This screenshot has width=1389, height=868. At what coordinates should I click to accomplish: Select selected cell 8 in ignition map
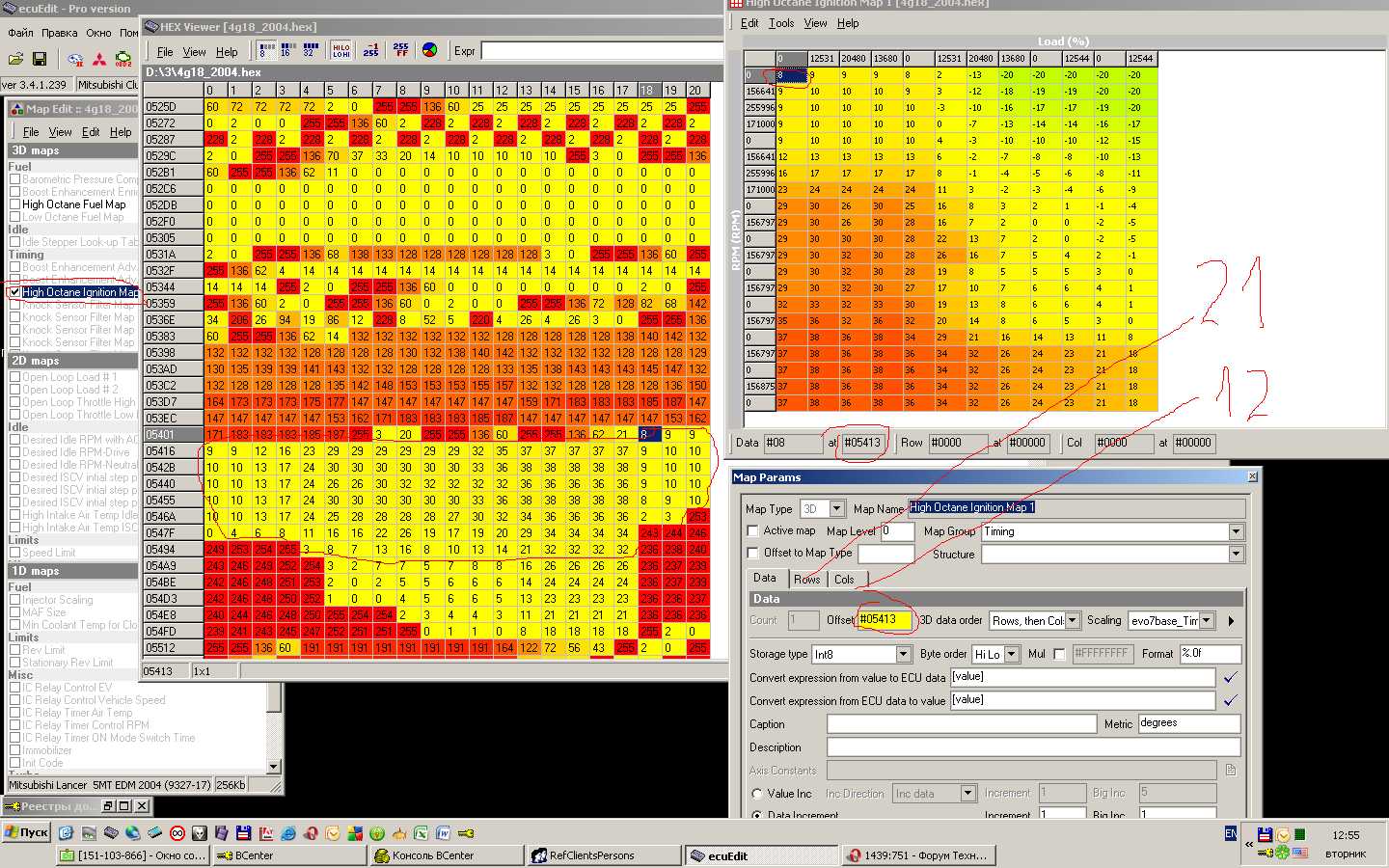coord(793,75)
